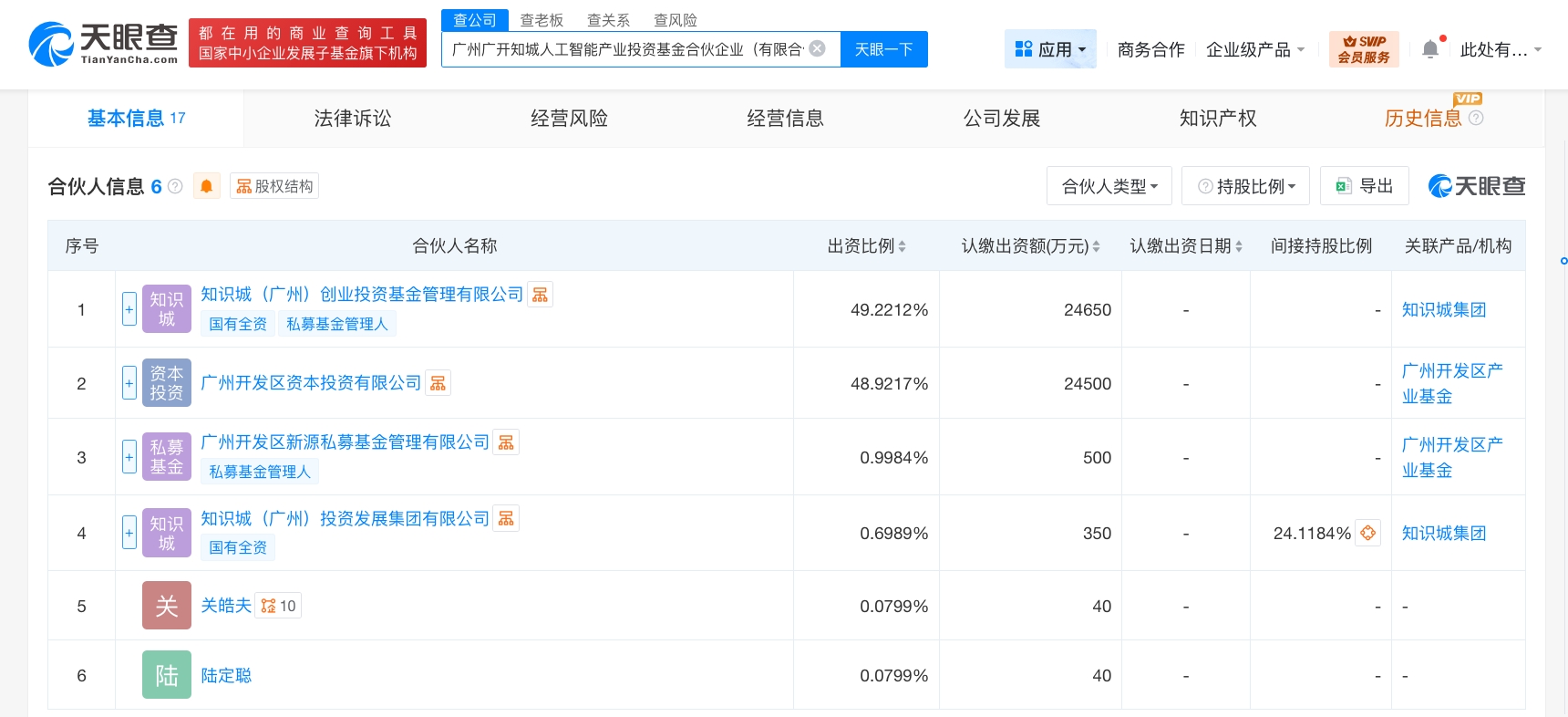
Task: Open the notification bell in the header
Action: [x=1430, y=49]
